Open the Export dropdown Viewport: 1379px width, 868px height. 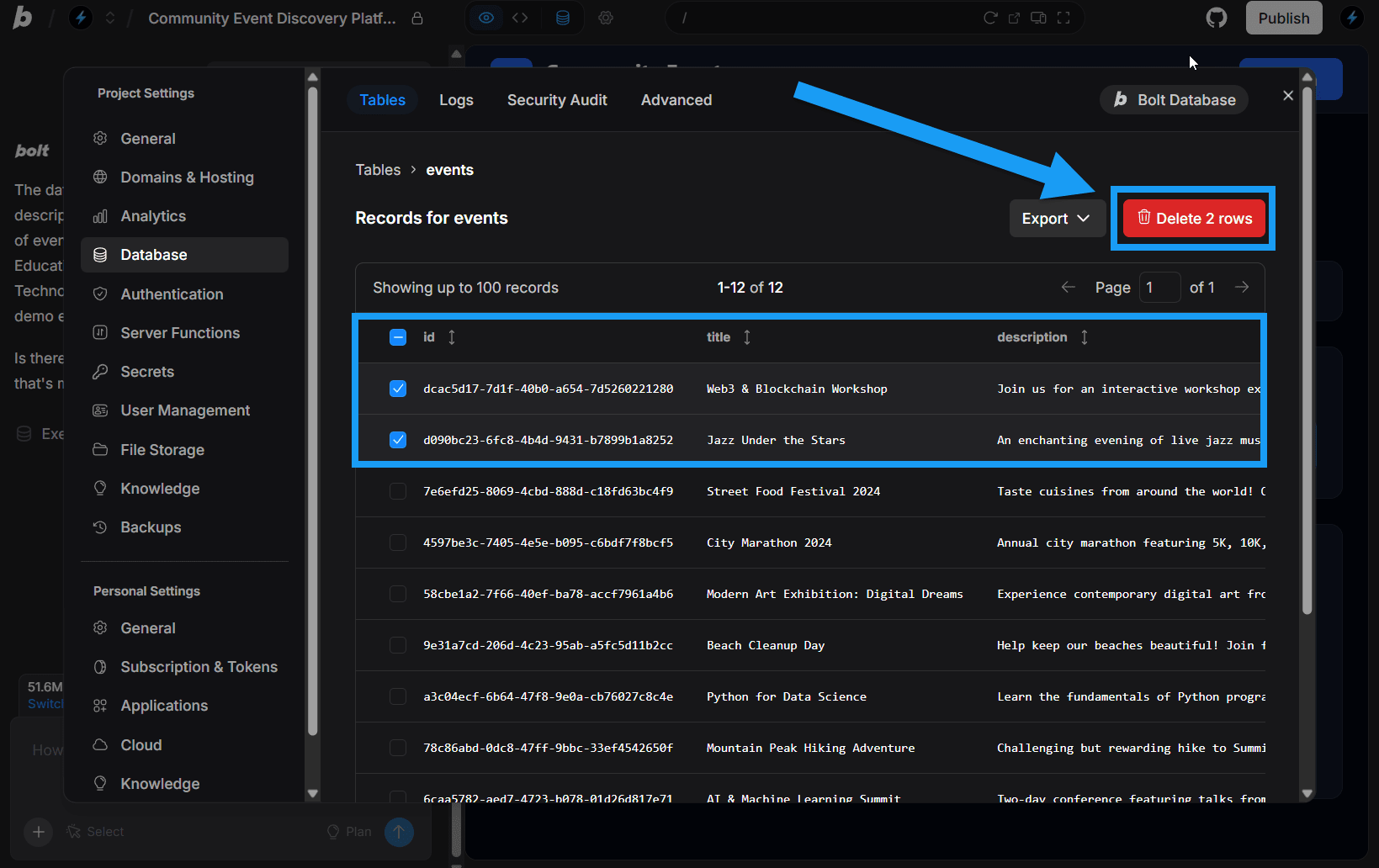click(1057, 218)
